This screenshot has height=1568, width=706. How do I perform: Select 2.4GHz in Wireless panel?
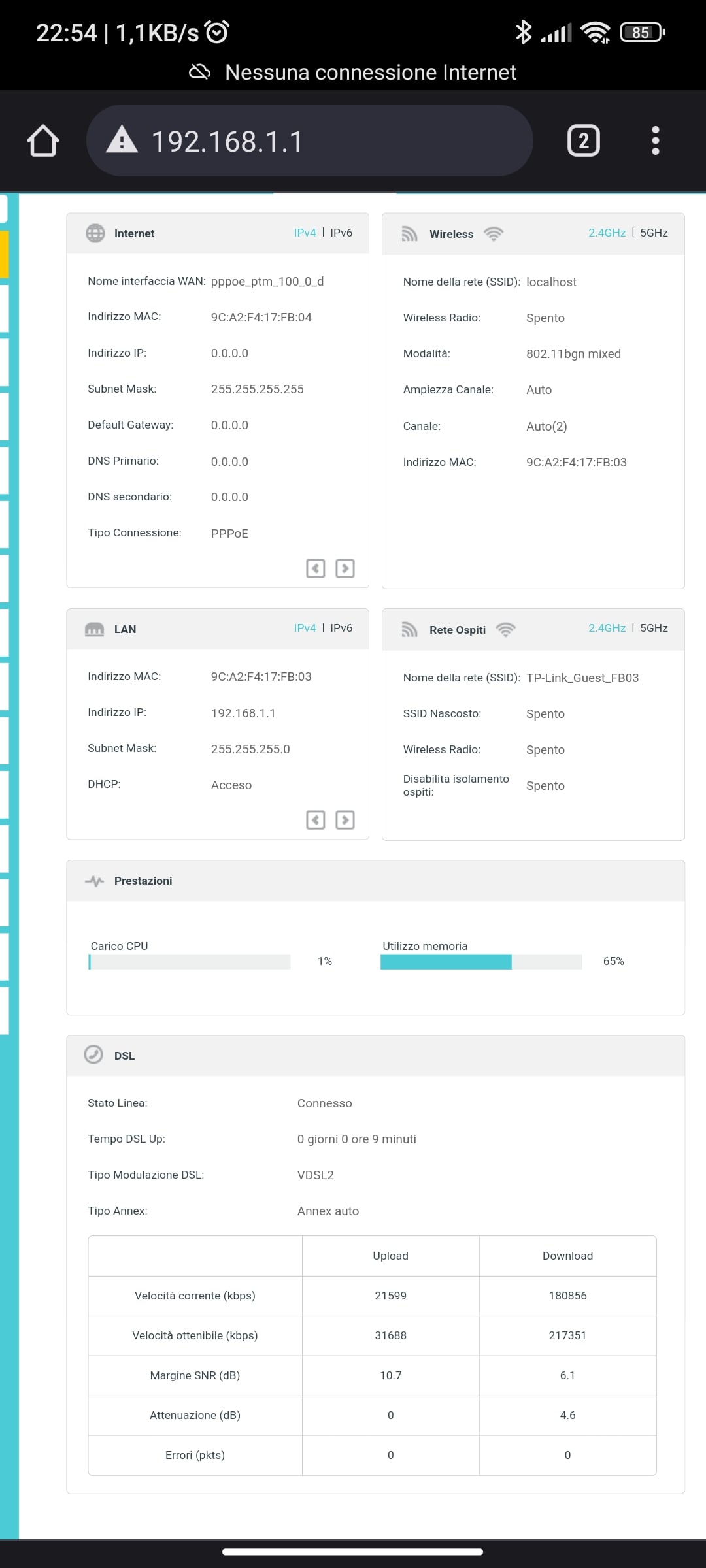[607, 233]
